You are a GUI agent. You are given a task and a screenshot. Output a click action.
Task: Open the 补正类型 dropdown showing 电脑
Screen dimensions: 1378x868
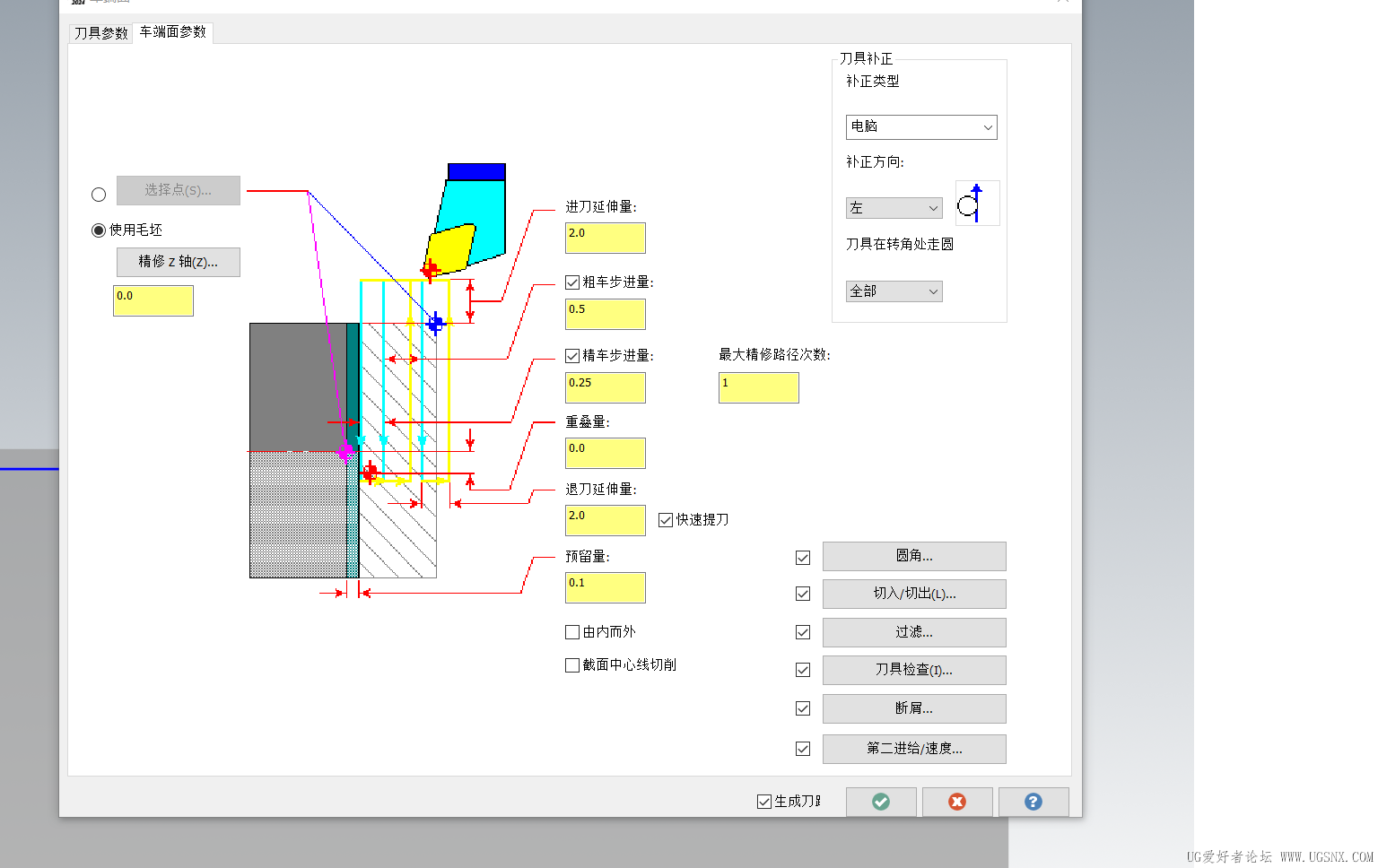pos(920,127)
